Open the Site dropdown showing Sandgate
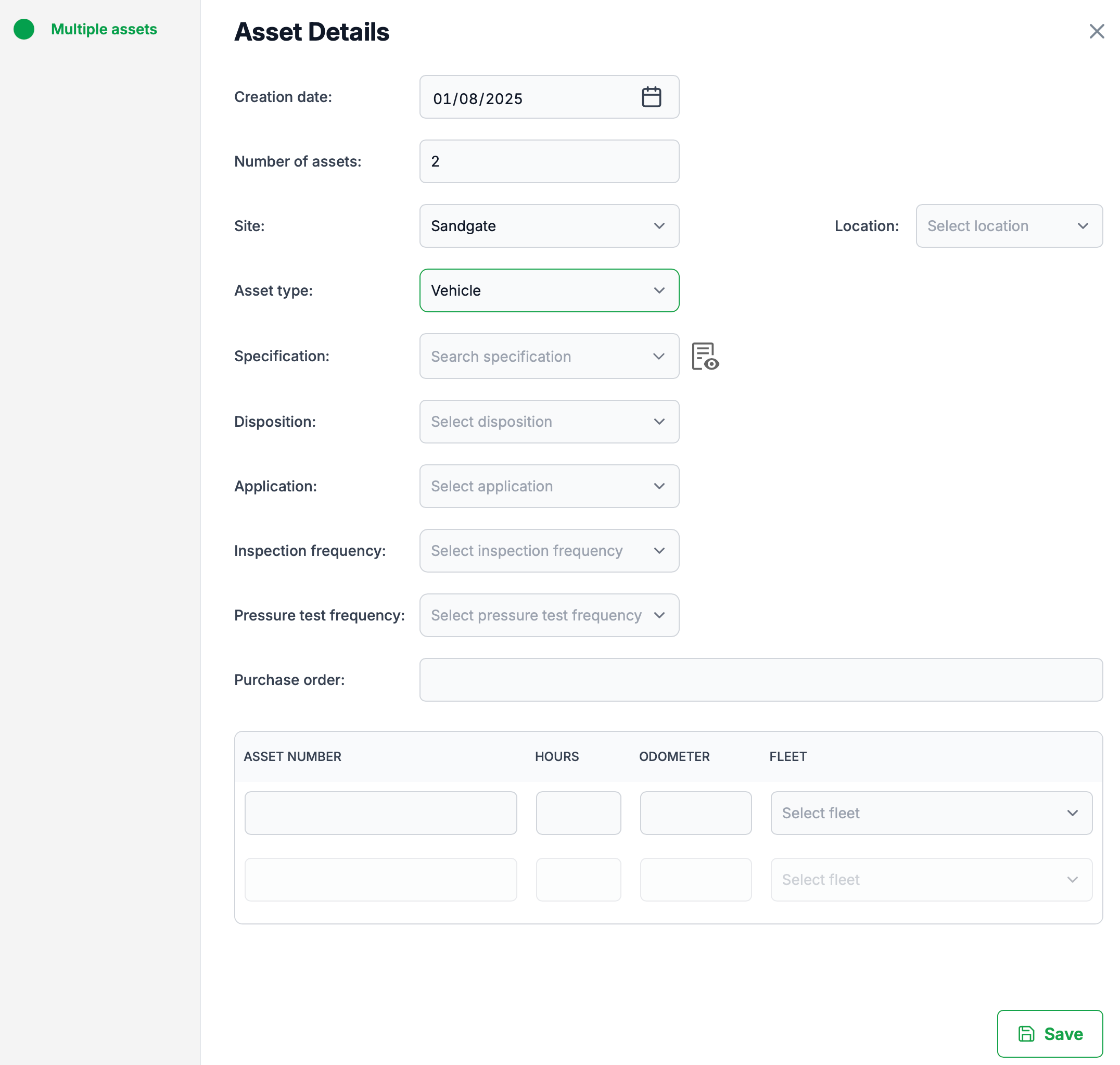The image size is (1120, 1065). 549,226
